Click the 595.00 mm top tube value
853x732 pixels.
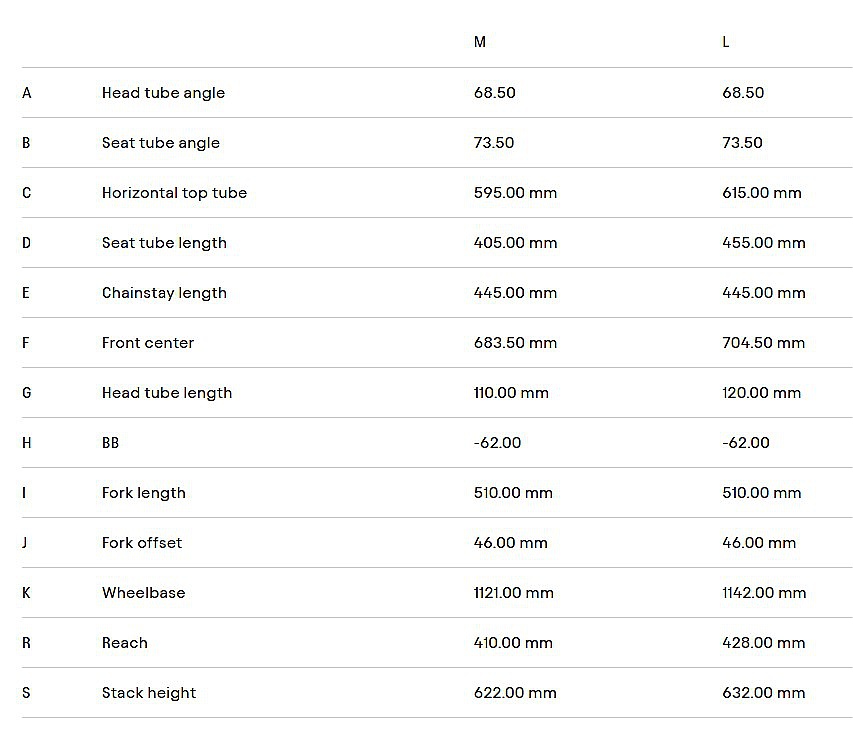tap(515, 193)
